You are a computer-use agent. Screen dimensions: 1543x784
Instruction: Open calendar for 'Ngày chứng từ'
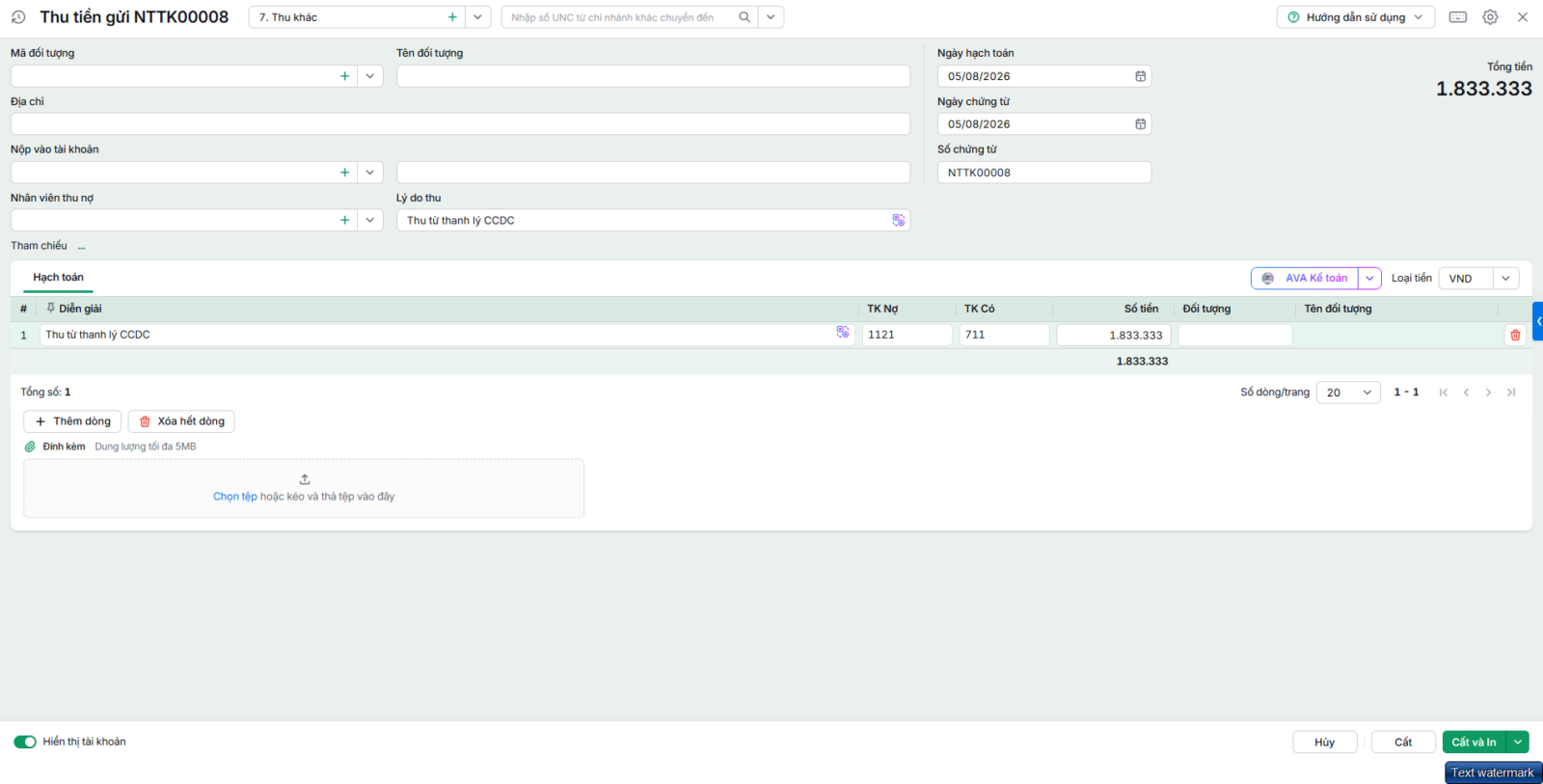1140,124
